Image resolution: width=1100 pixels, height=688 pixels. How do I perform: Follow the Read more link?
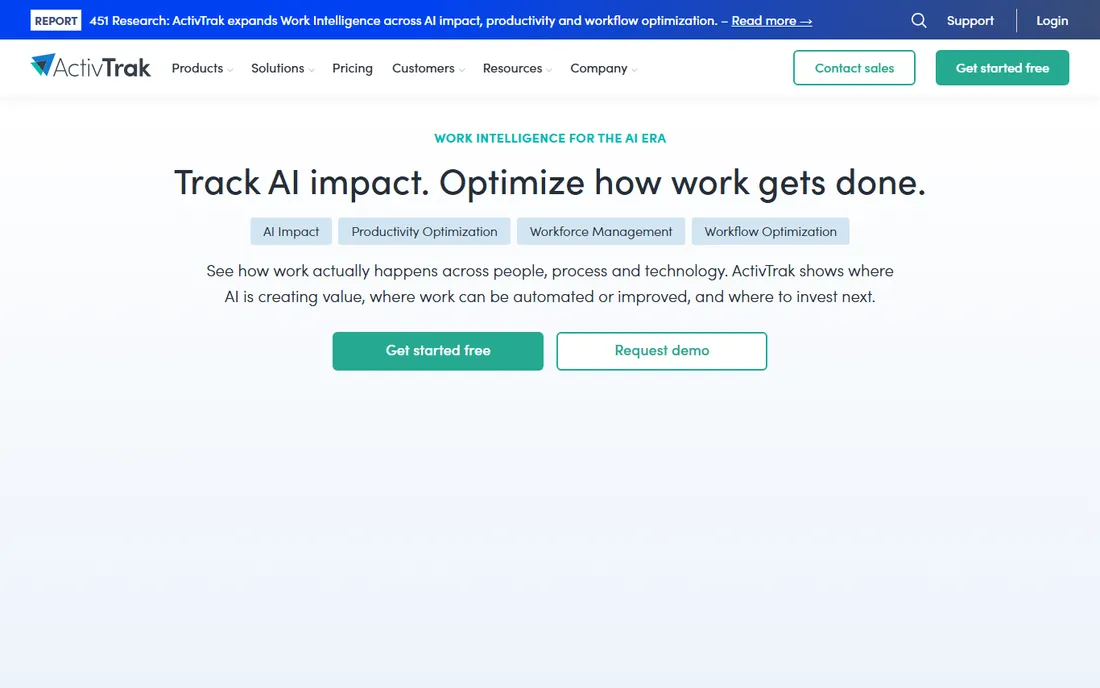[772, 21]
